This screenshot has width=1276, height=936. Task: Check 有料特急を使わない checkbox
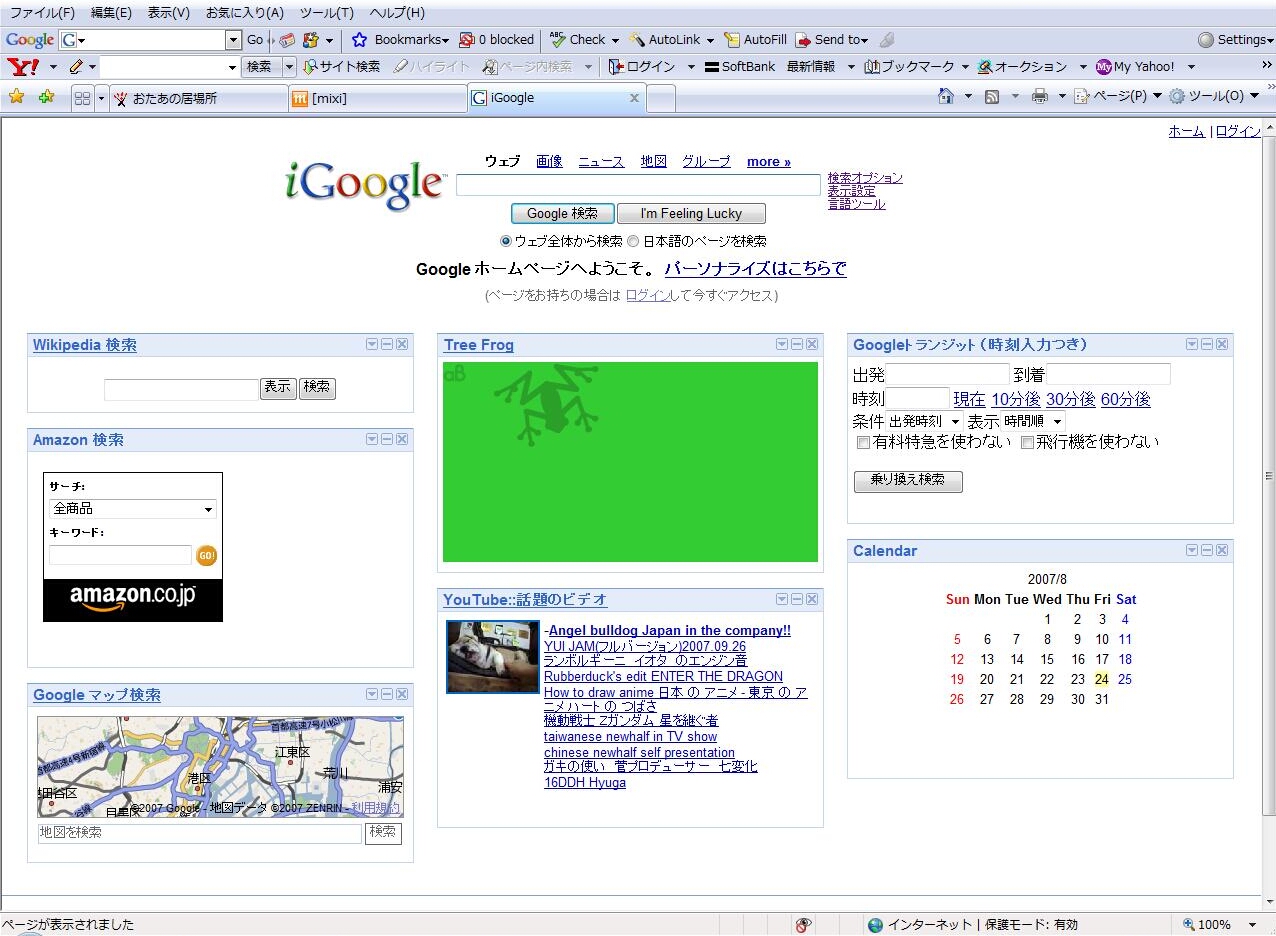863,442
